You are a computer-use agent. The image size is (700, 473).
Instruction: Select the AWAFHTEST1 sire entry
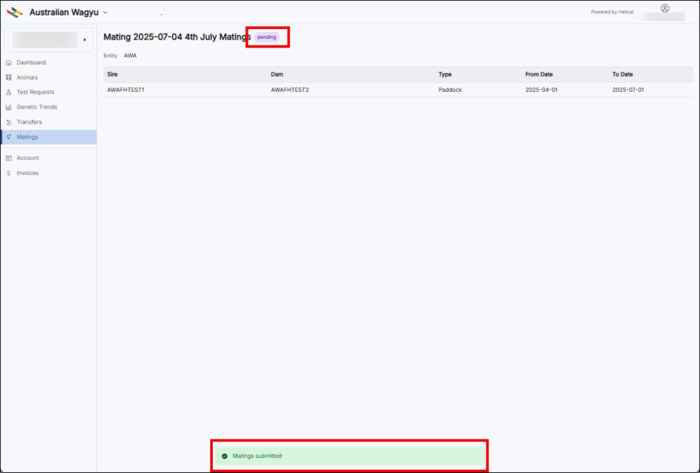[x=126, y=90]
